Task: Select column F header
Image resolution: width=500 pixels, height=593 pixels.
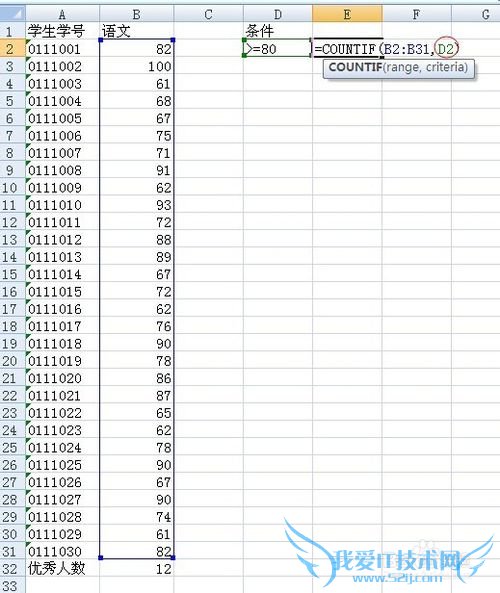Action: coord(416,14)
